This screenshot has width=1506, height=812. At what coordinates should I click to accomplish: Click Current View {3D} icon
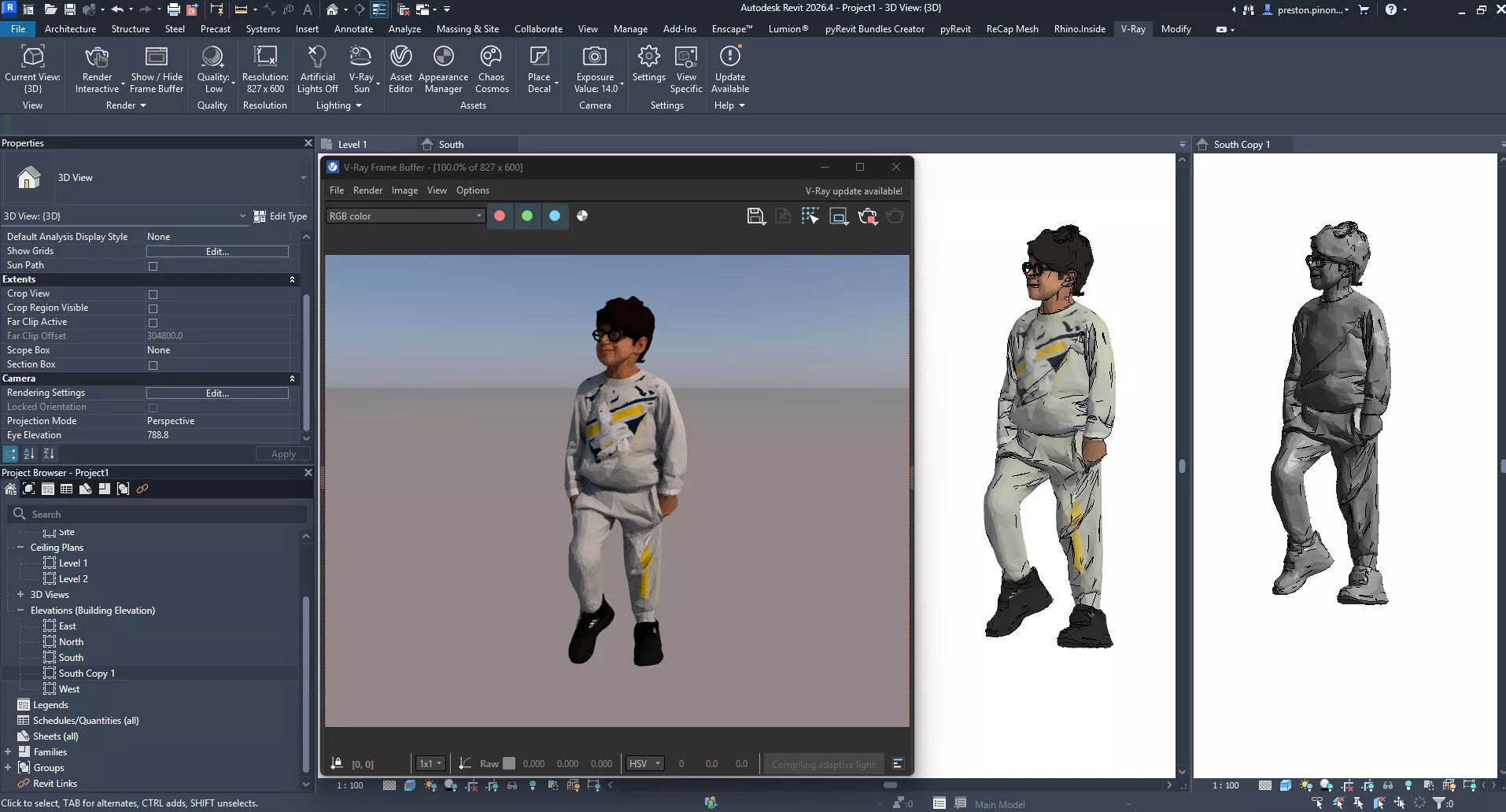[x=32, y=57]
